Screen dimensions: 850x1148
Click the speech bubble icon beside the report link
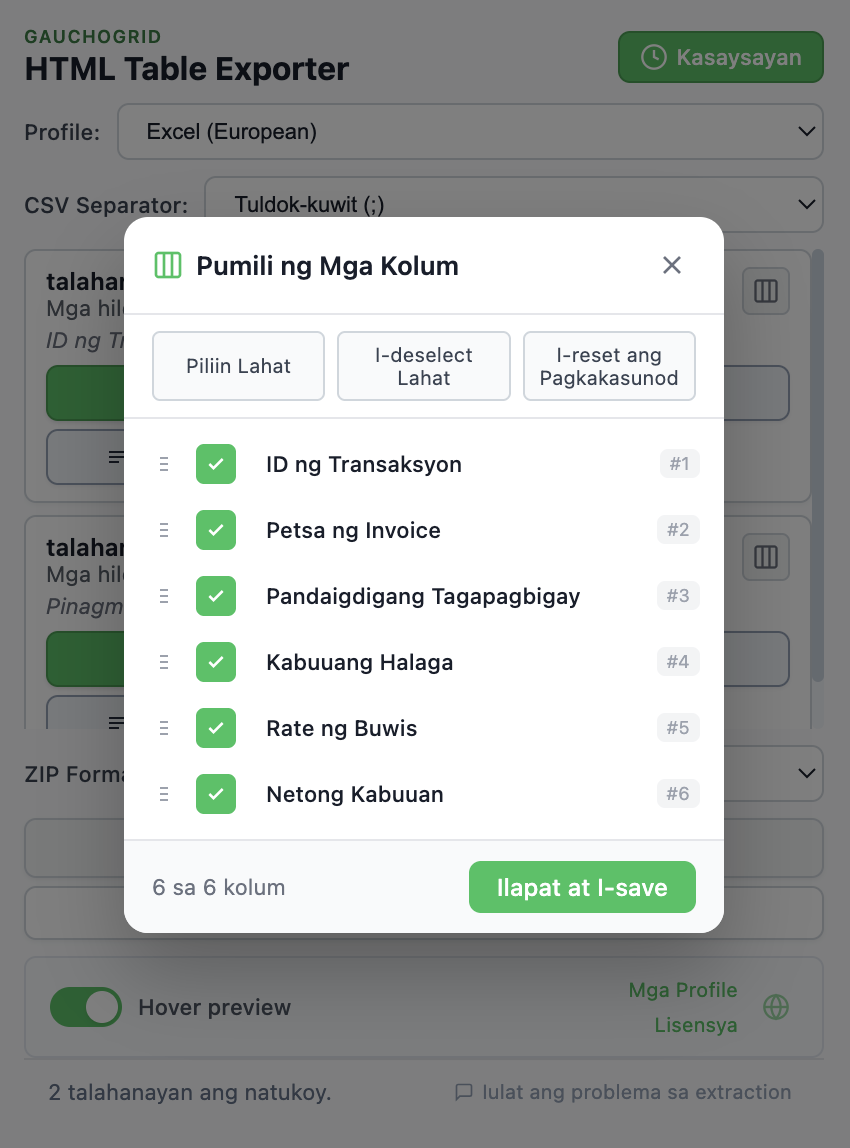coord(464,1092)
